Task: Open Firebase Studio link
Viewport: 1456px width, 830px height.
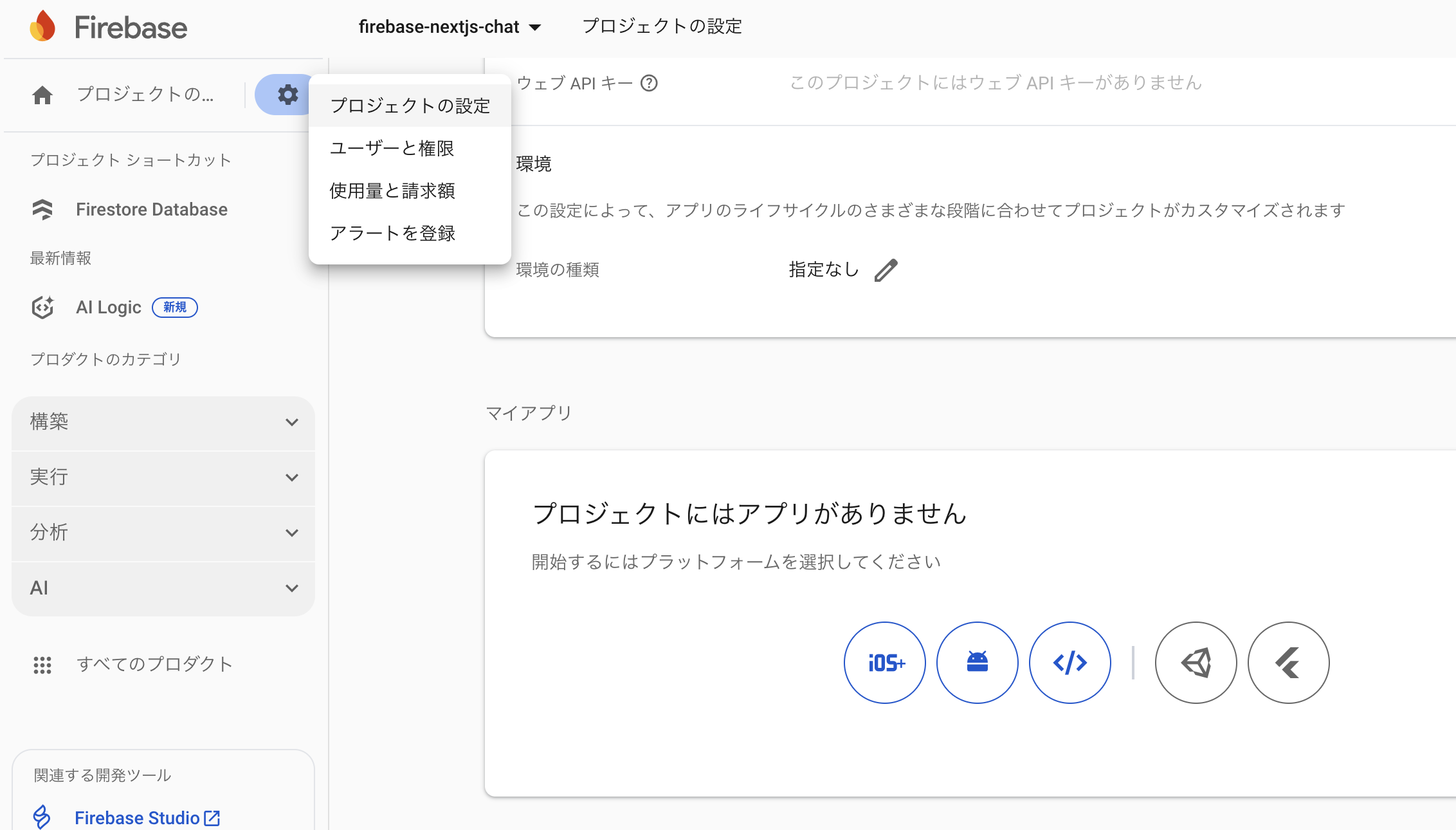Action: pyautogui.click(x=137, y=818)
